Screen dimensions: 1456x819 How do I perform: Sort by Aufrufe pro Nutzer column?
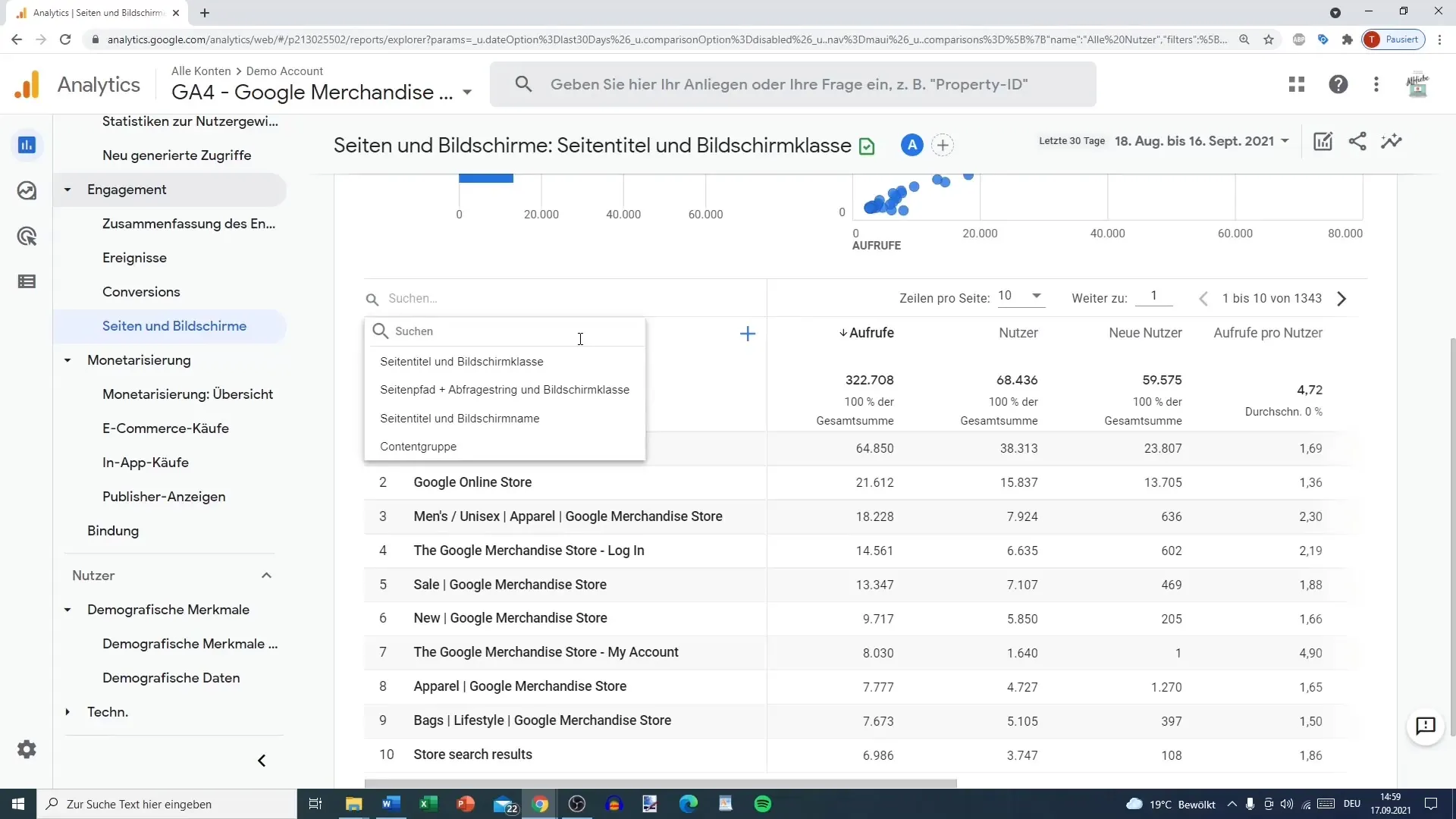pos(1268,333)
